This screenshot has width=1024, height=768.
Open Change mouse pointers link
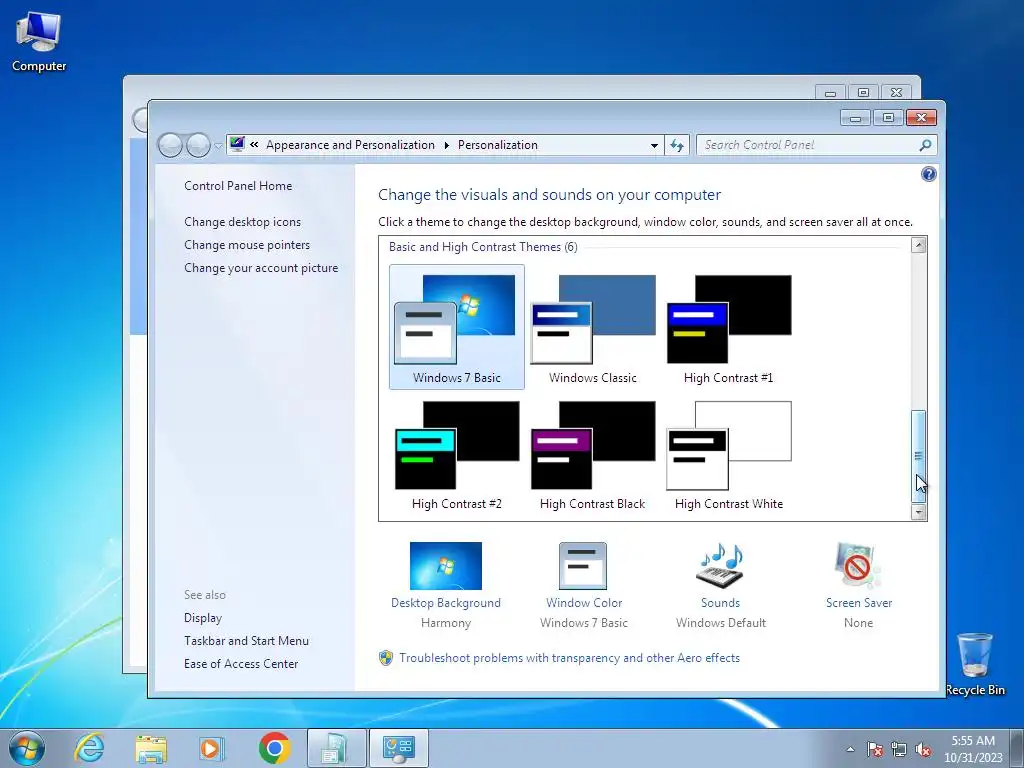coord(247,245)
